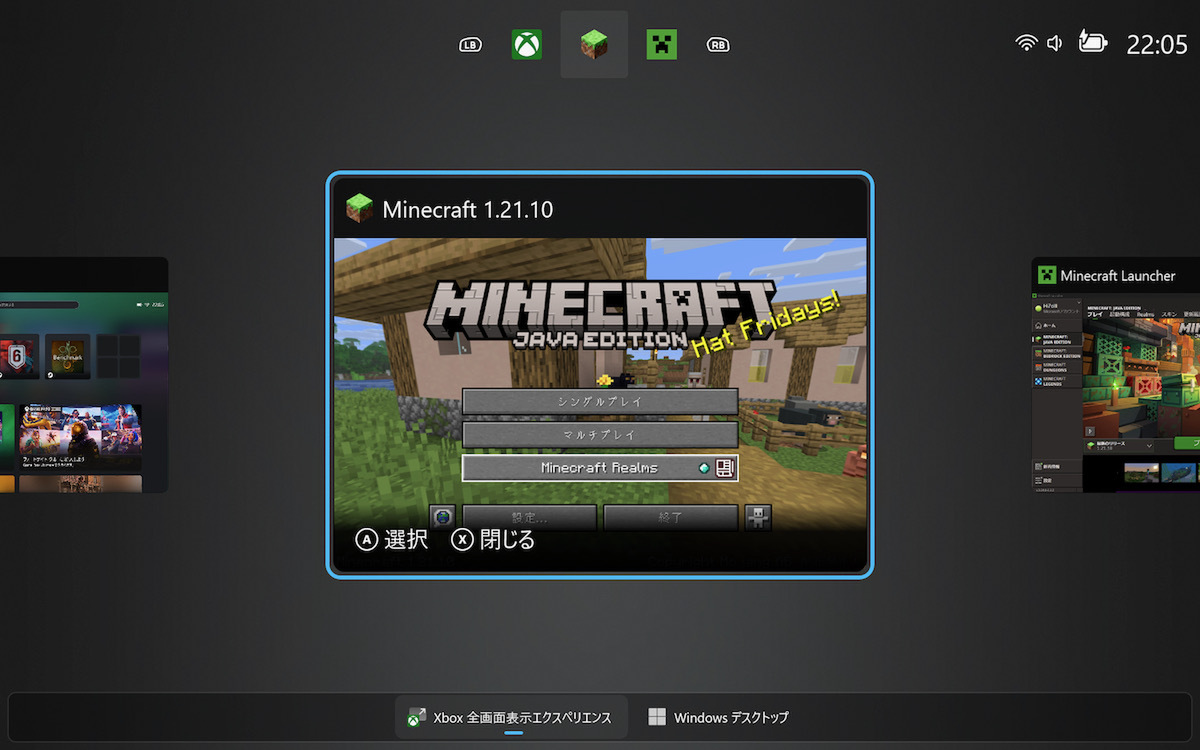Click the シングルプレイ button

click(x=600, y=401)
